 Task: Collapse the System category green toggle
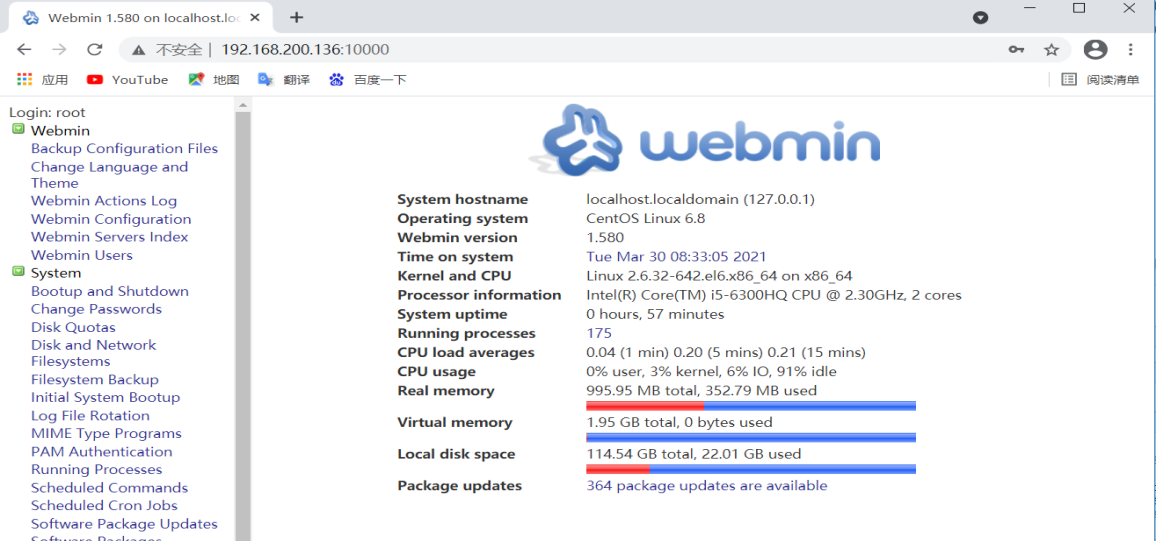point(18,272)
